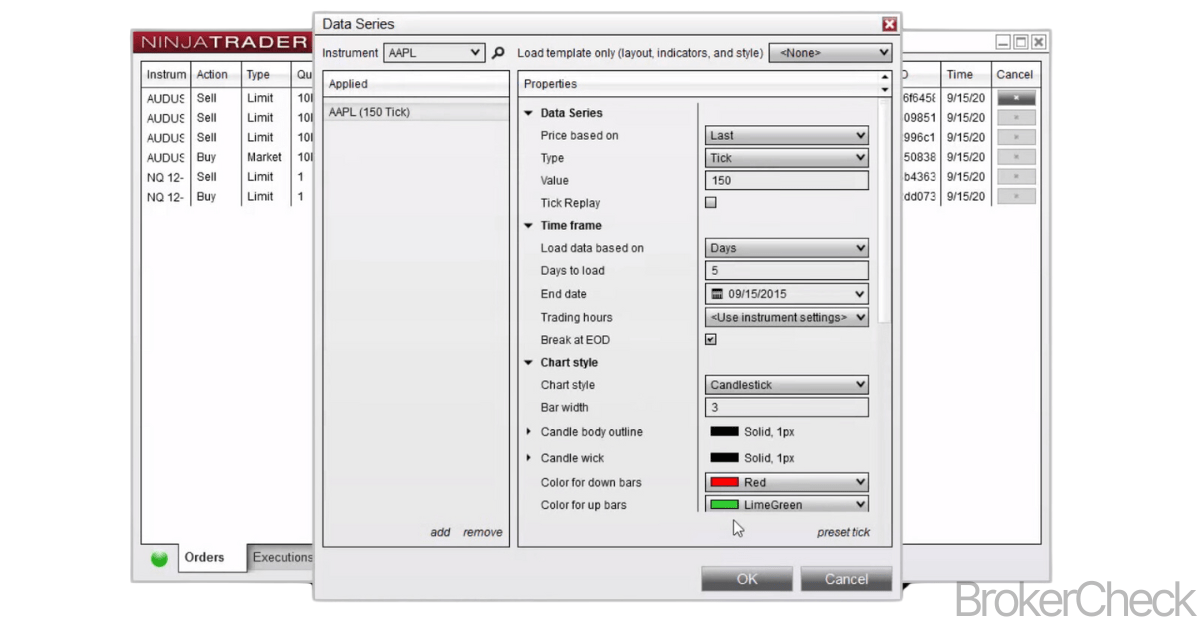Image resolution: width=1200 pixels, height=628 pixels.
Task: Click the down arrow in Properties header
Action: (884, 90)
